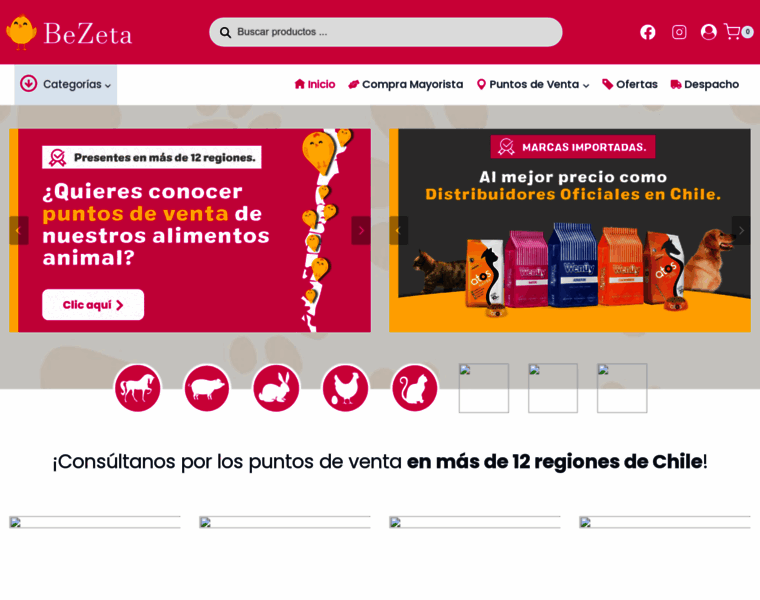Viewport: 760px width, 600px height.
Task: Expand the Puntos de Venta submenu
Action: tap(533, 84)
